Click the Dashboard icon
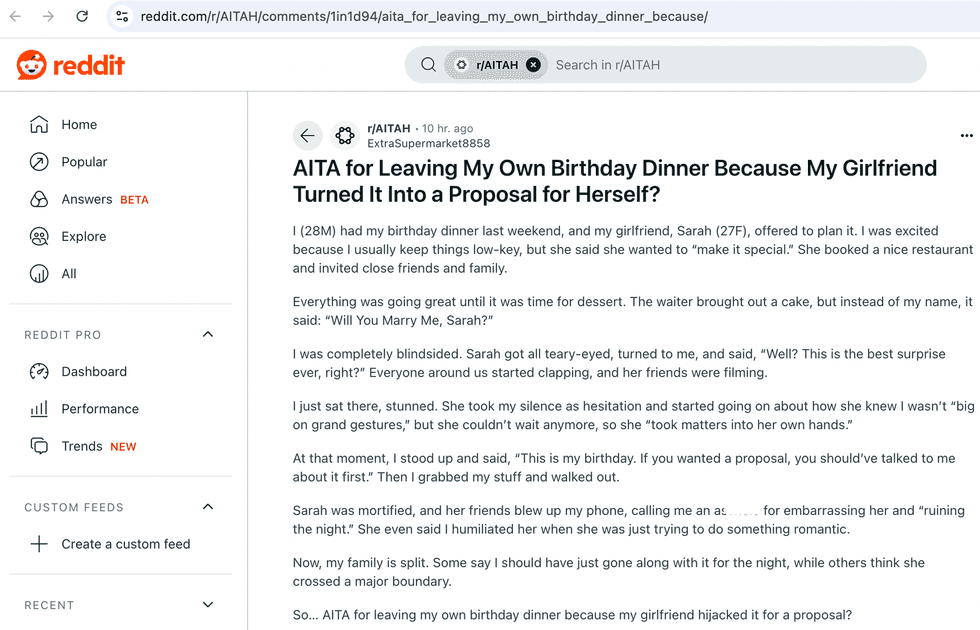The height and width of the screenshot is (630, 980). click(39, 371)
